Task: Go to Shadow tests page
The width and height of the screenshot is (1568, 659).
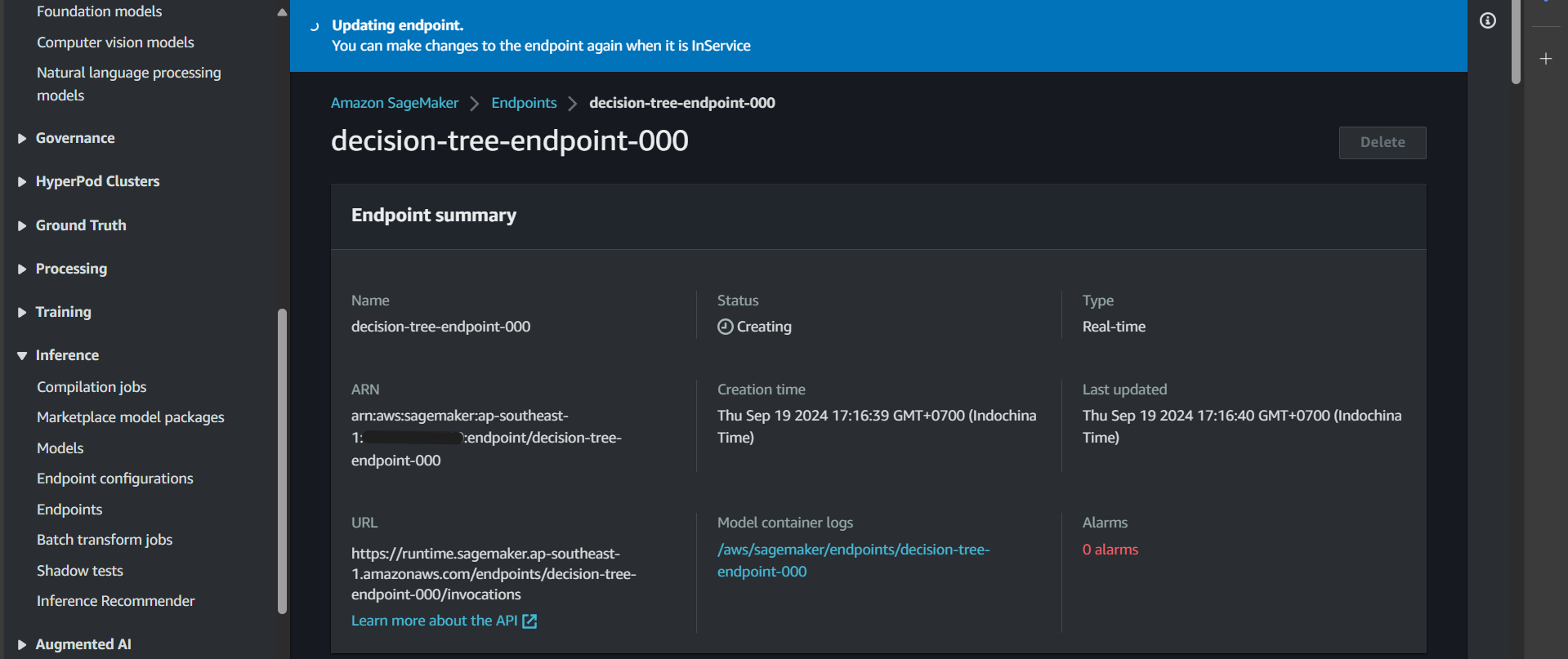Action: 79,571
